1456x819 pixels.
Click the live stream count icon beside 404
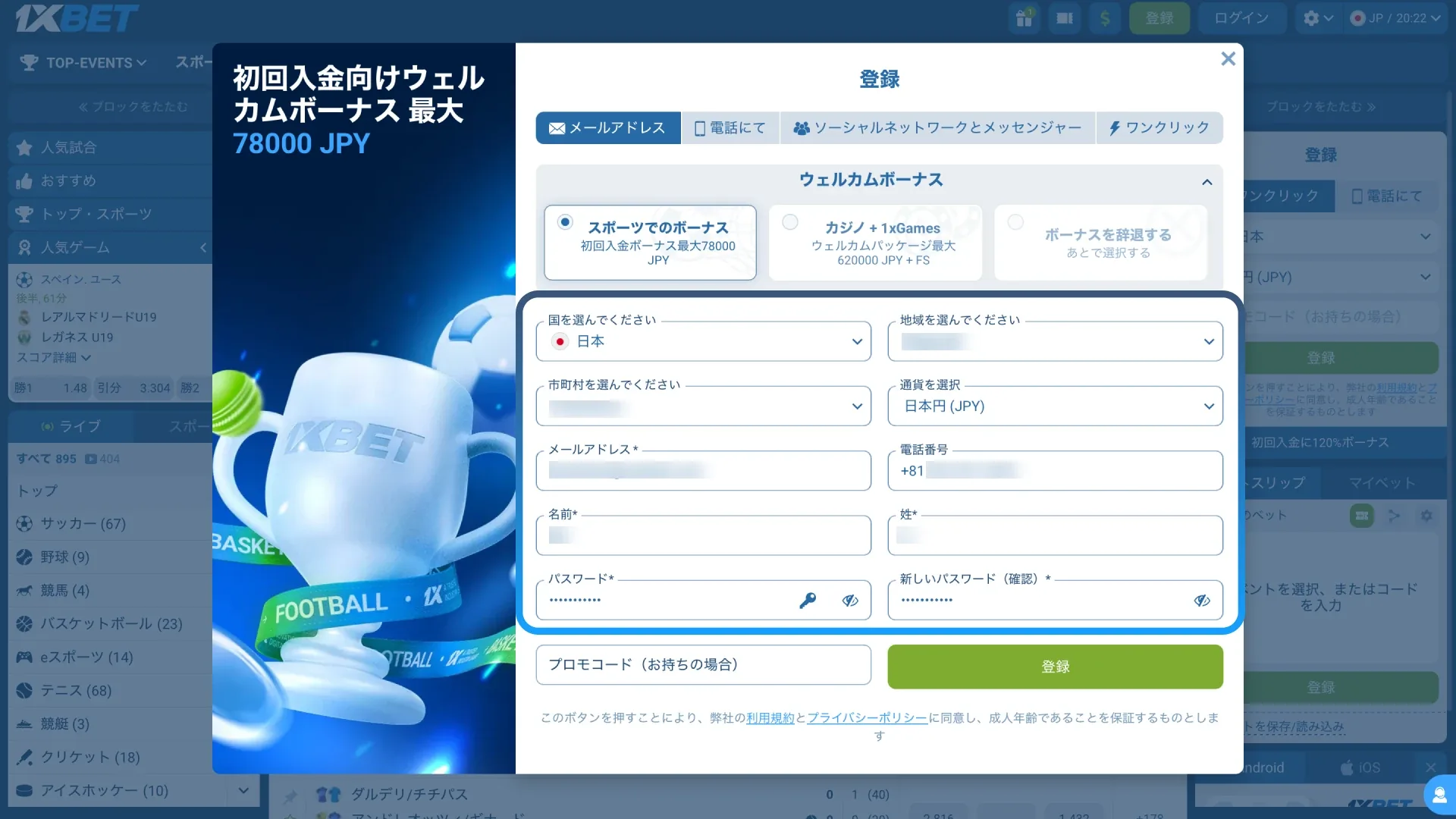click(91, 460)
